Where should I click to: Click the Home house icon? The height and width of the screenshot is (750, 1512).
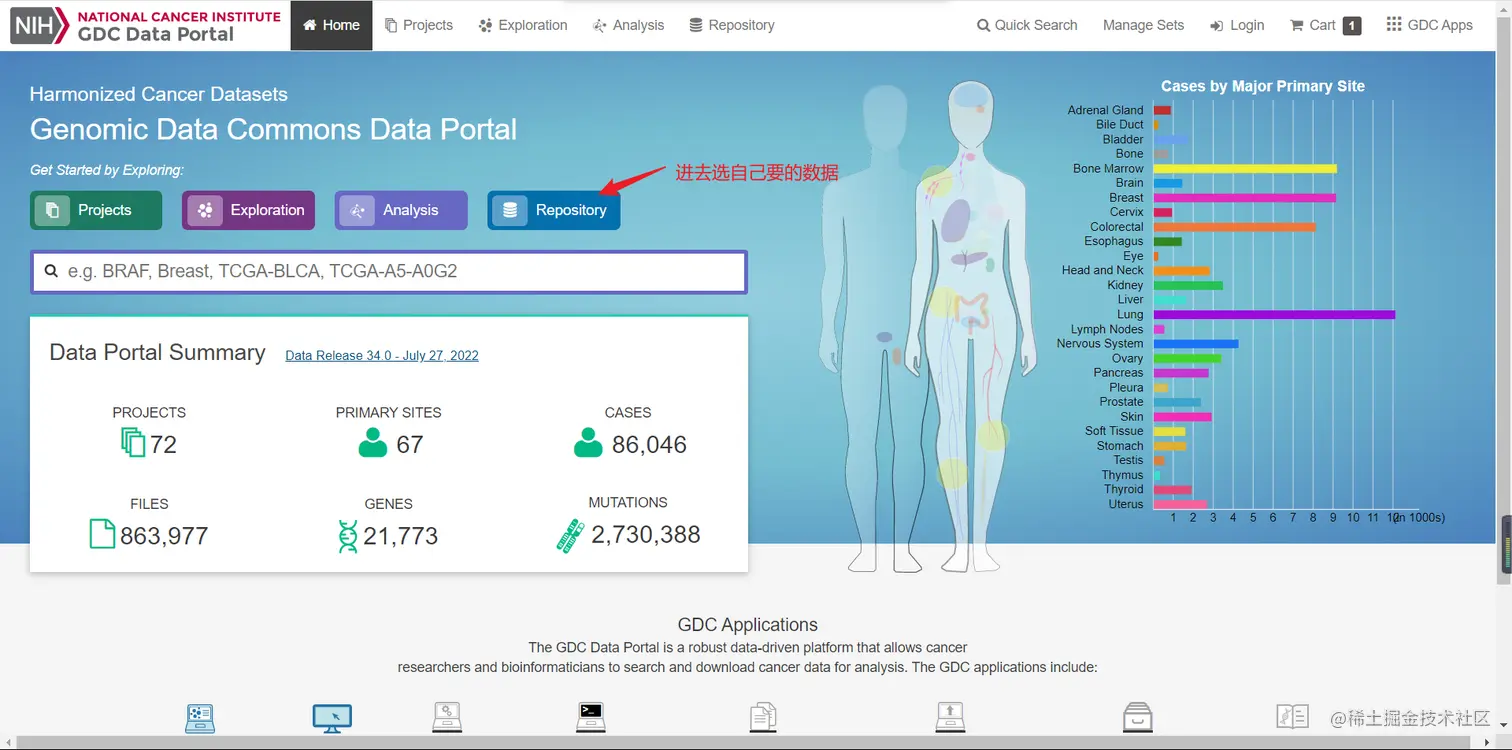(x=310, y=25)
